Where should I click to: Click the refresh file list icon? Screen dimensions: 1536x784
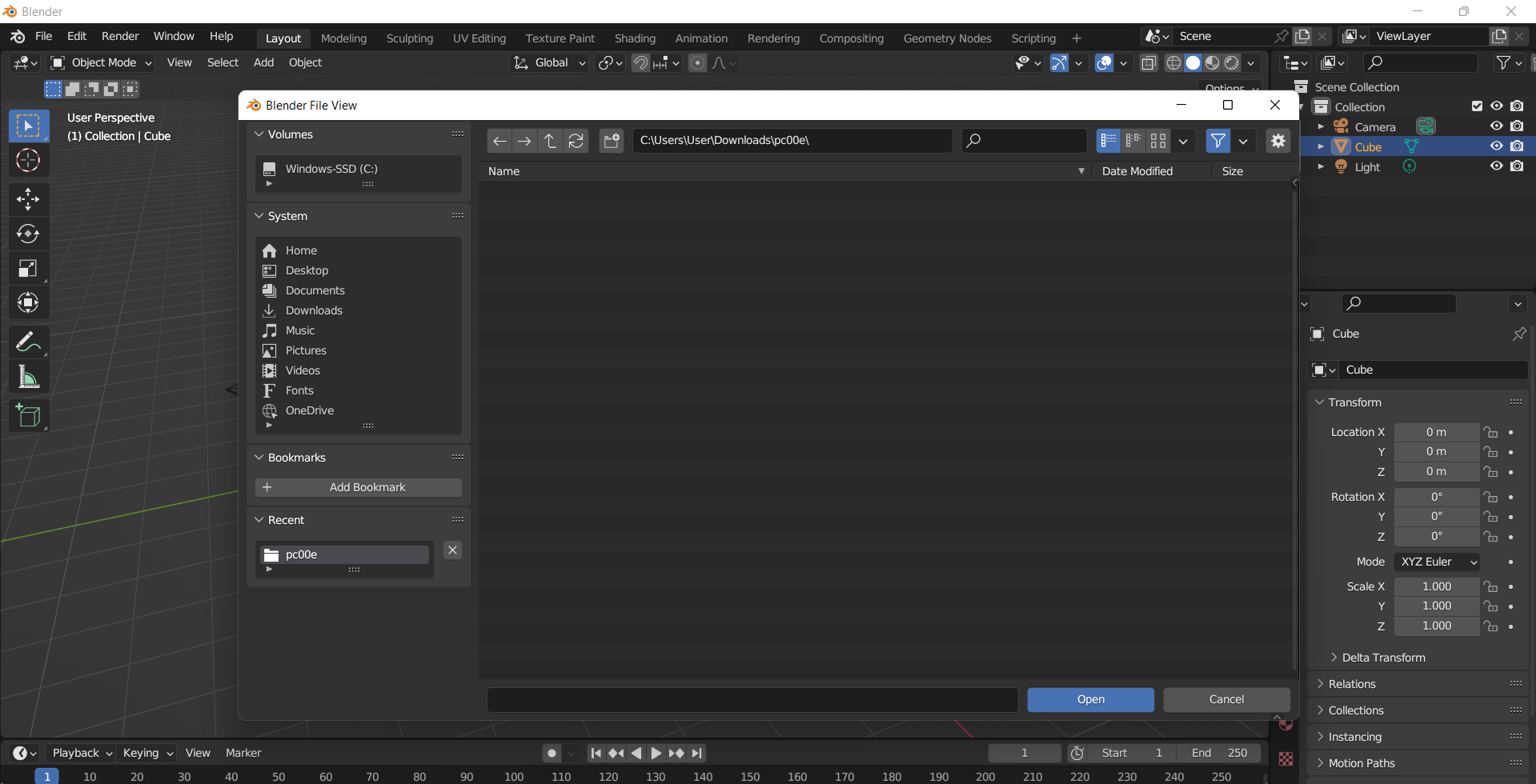(x=575, y=141)
